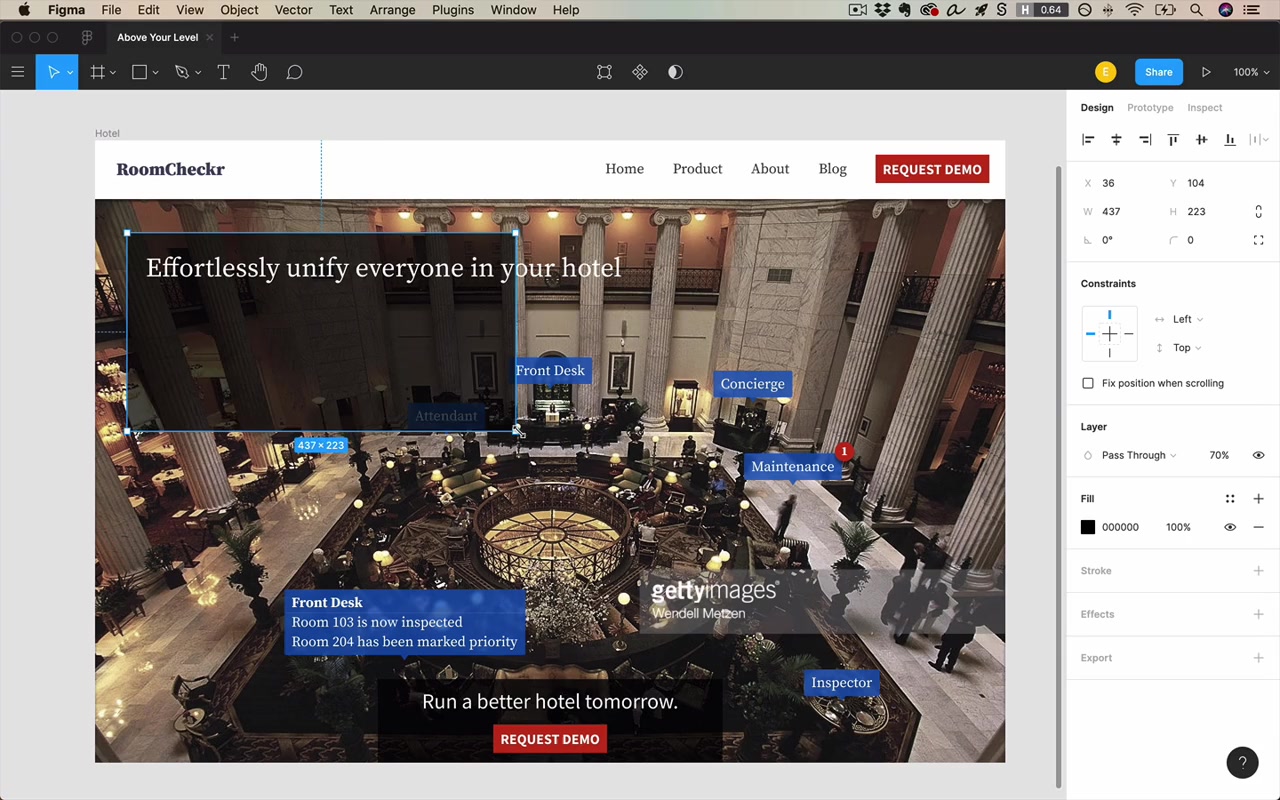This screenshot has width=1280, height=800.
Task: Click the Mask half-circle icon
Action: point(675,72)
